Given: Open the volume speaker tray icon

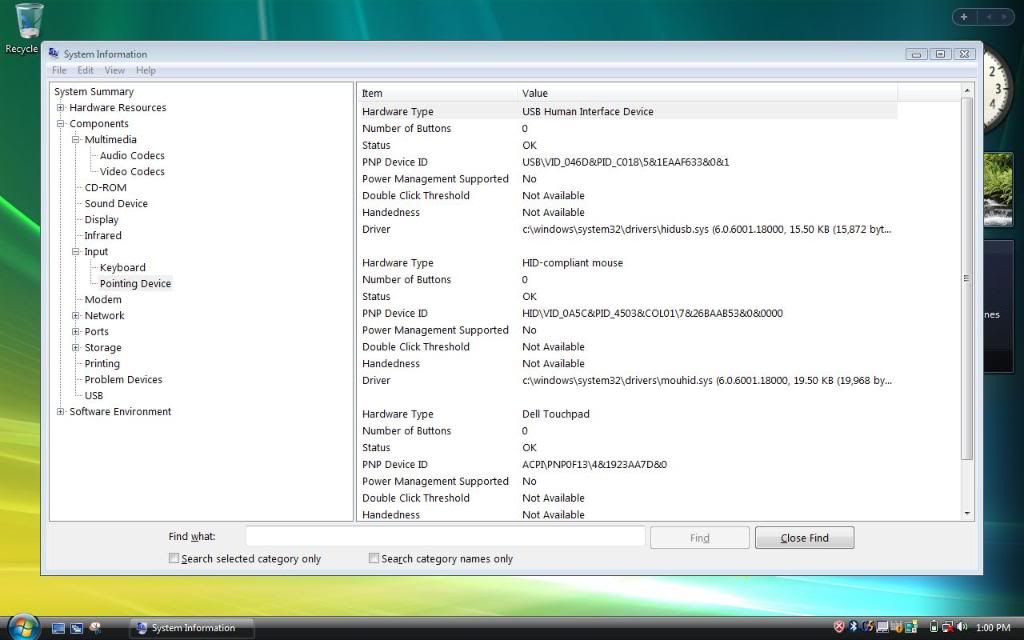Looking at the screenshot, I should (961, 627).
